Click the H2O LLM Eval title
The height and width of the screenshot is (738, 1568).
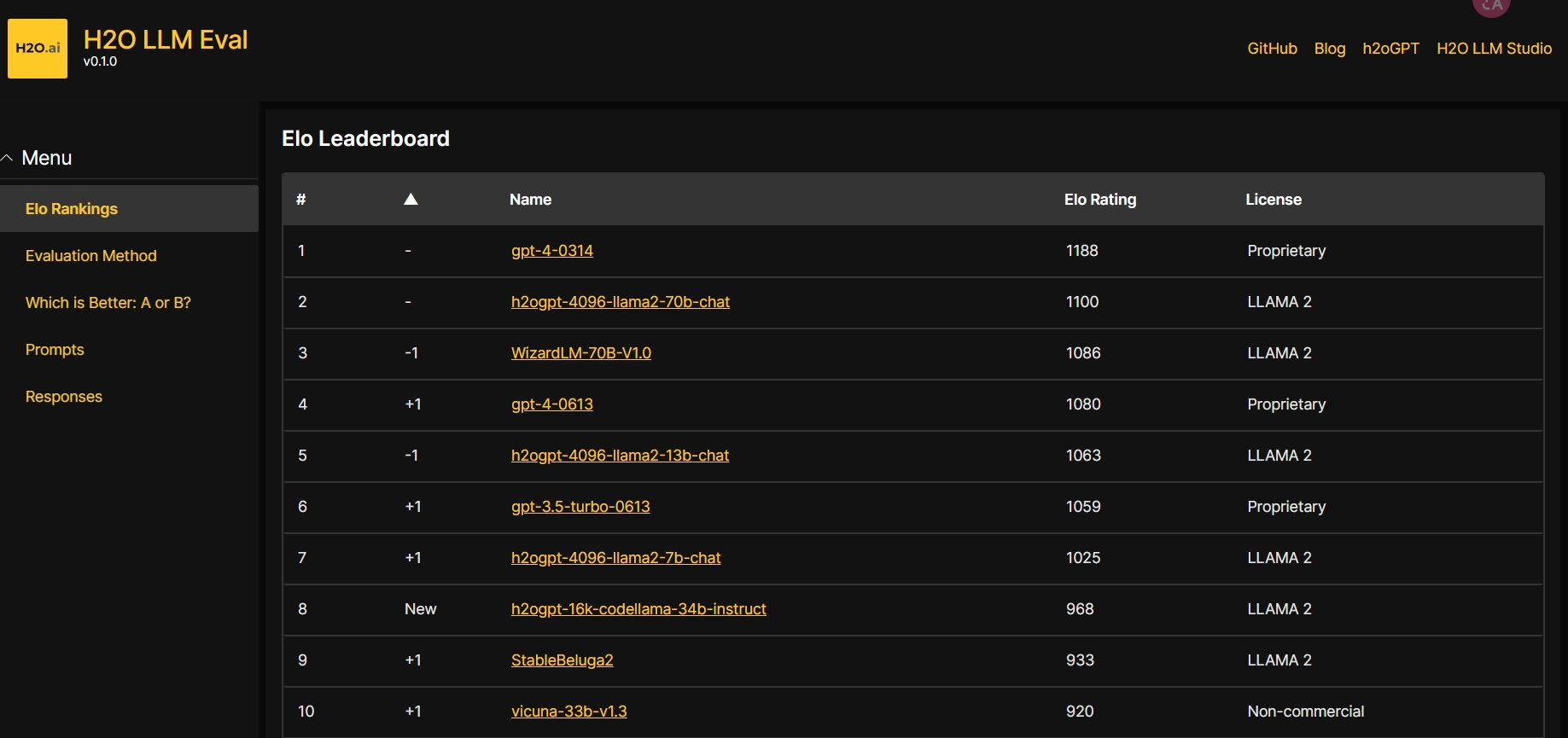tap(166, 39)
